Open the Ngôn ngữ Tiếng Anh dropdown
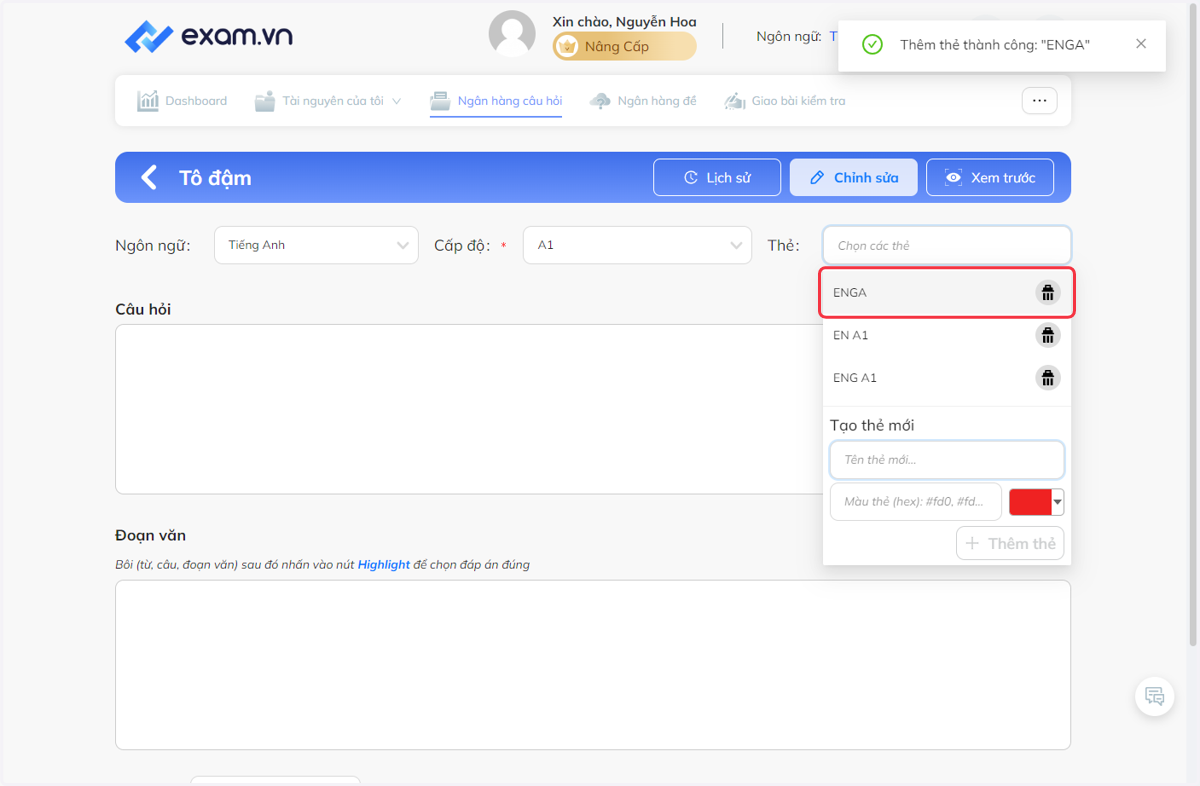This screenshot has height=786, width=1200. point(316,245)
